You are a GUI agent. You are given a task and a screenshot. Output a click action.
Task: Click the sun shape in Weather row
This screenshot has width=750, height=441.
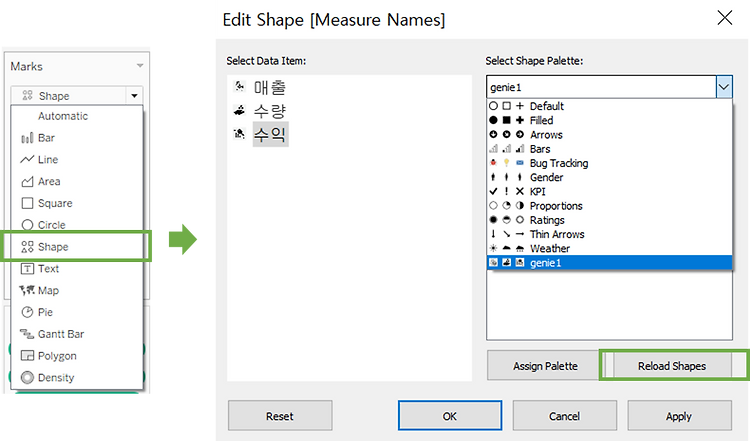point(493,248)
